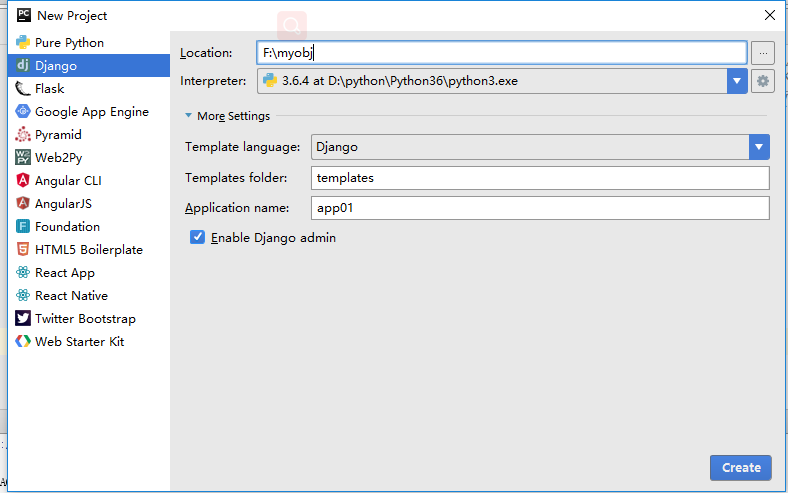Close the New Project dialog
The width and height of the screenshot is (788, 493).
pyautogui.click(x=769, y=15)
